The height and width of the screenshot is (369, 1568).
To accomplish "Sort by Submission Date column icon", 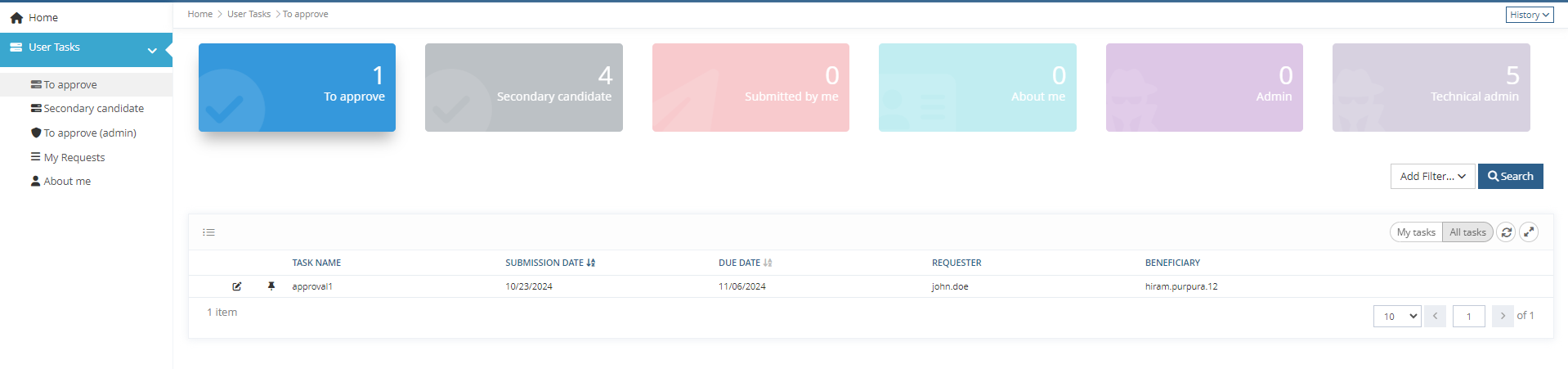I will tap(591, 263).
